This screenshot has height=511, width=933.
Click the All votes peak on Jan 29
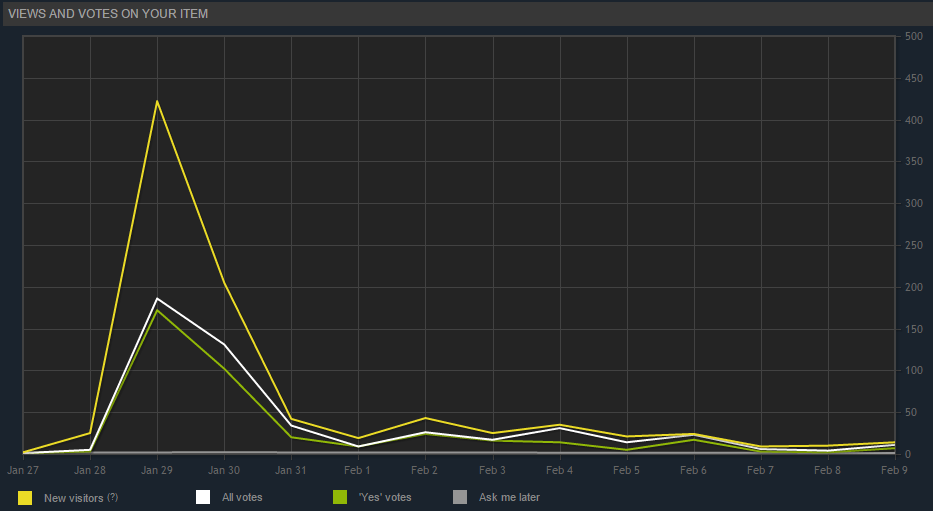point(157,298)
